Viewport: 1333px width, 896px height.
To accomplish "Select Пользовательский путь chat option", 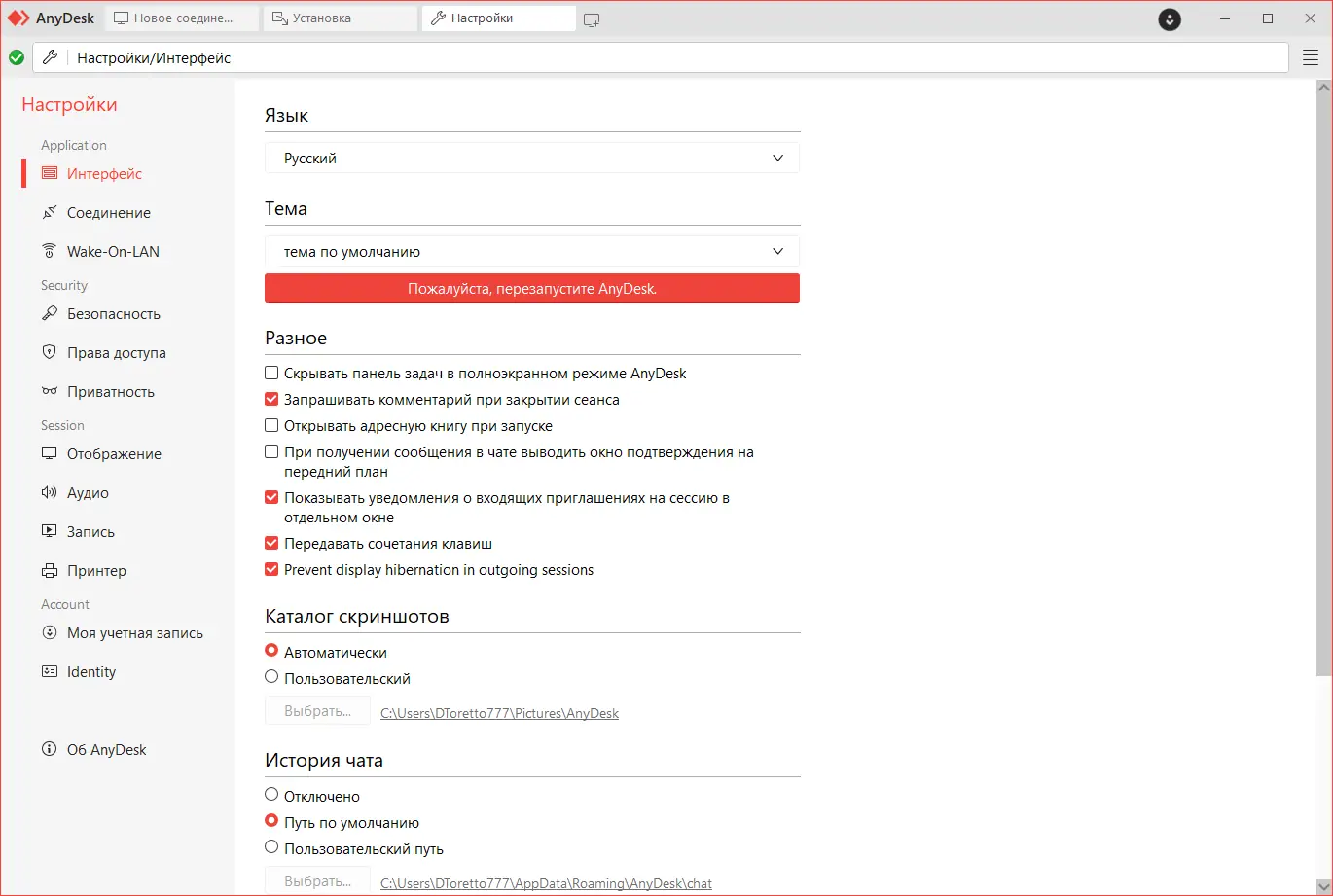I will (271, 847).
